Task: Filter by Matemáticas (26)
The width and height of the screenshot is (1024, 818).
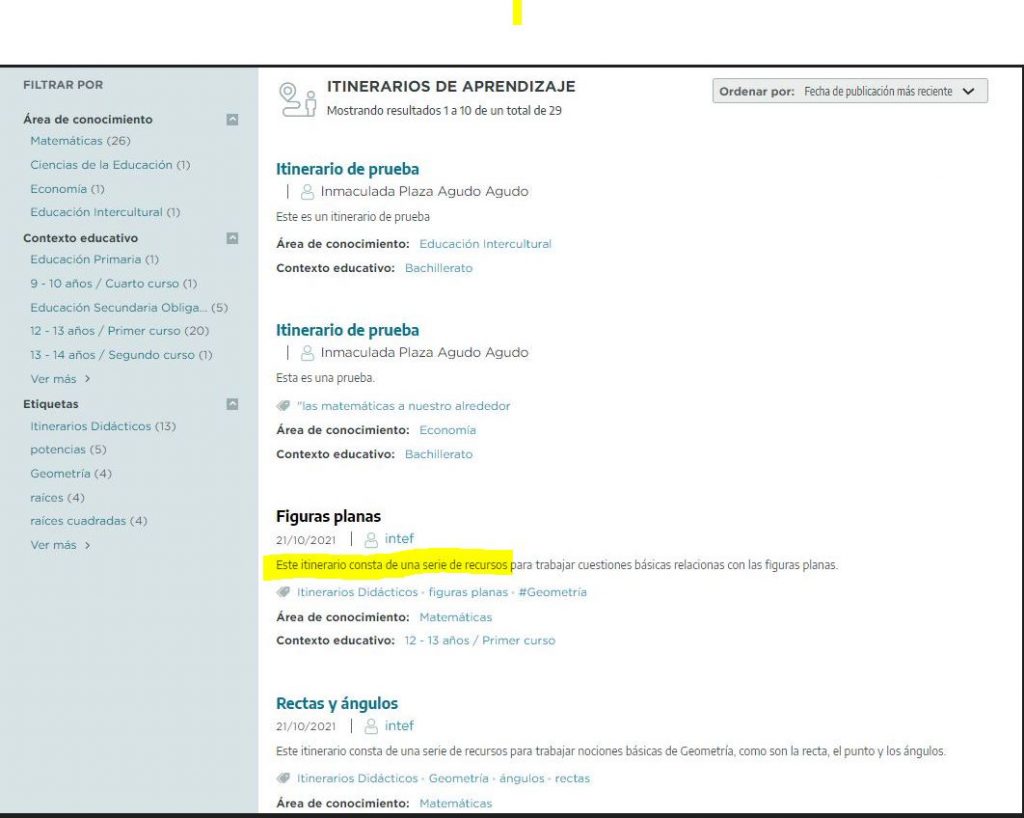Action: click(80, 141)
